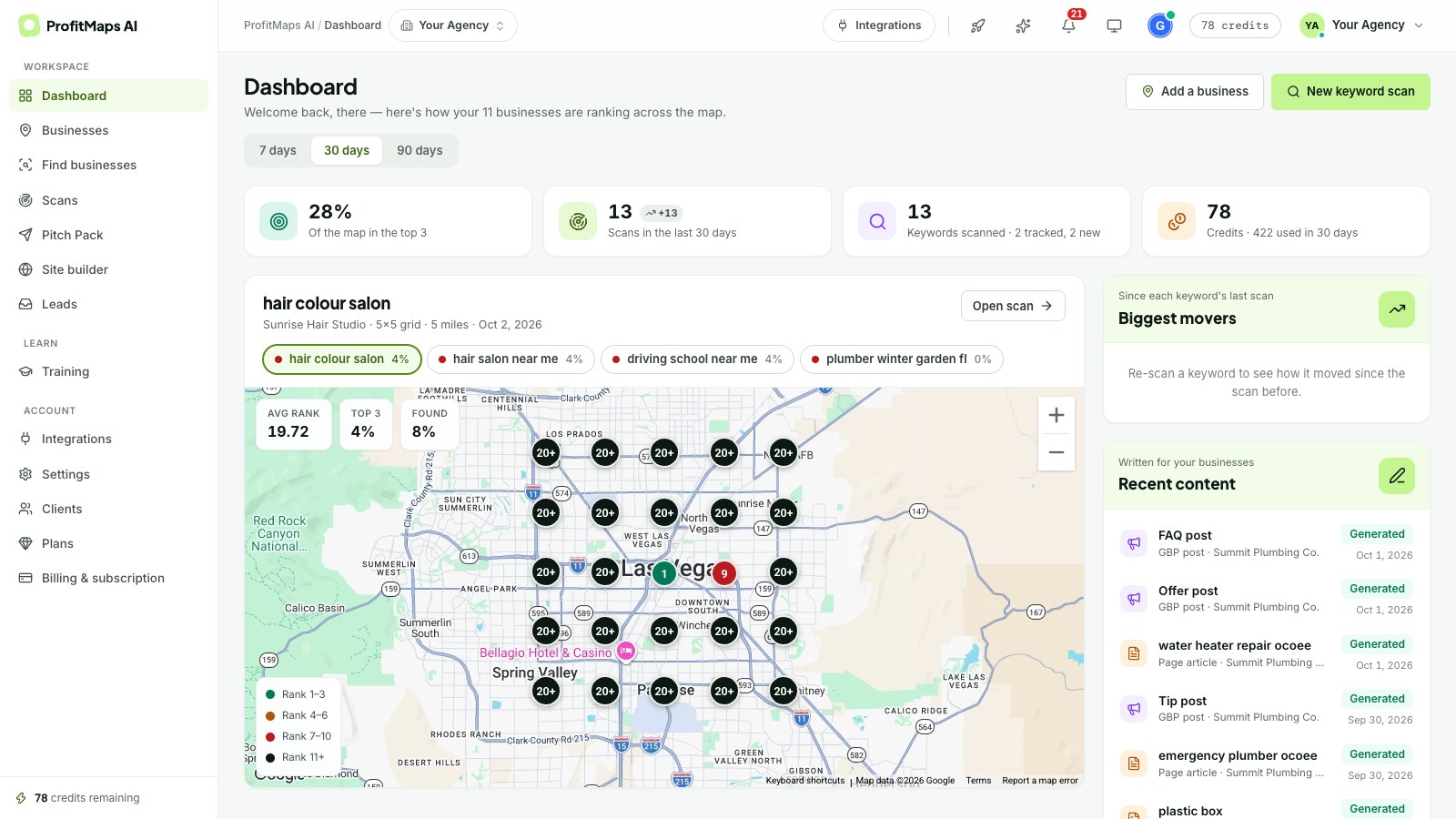This screenshot has height=819, width=1456.
Task: Click the ProfitMaps AI logo
Action: [78, 25]
